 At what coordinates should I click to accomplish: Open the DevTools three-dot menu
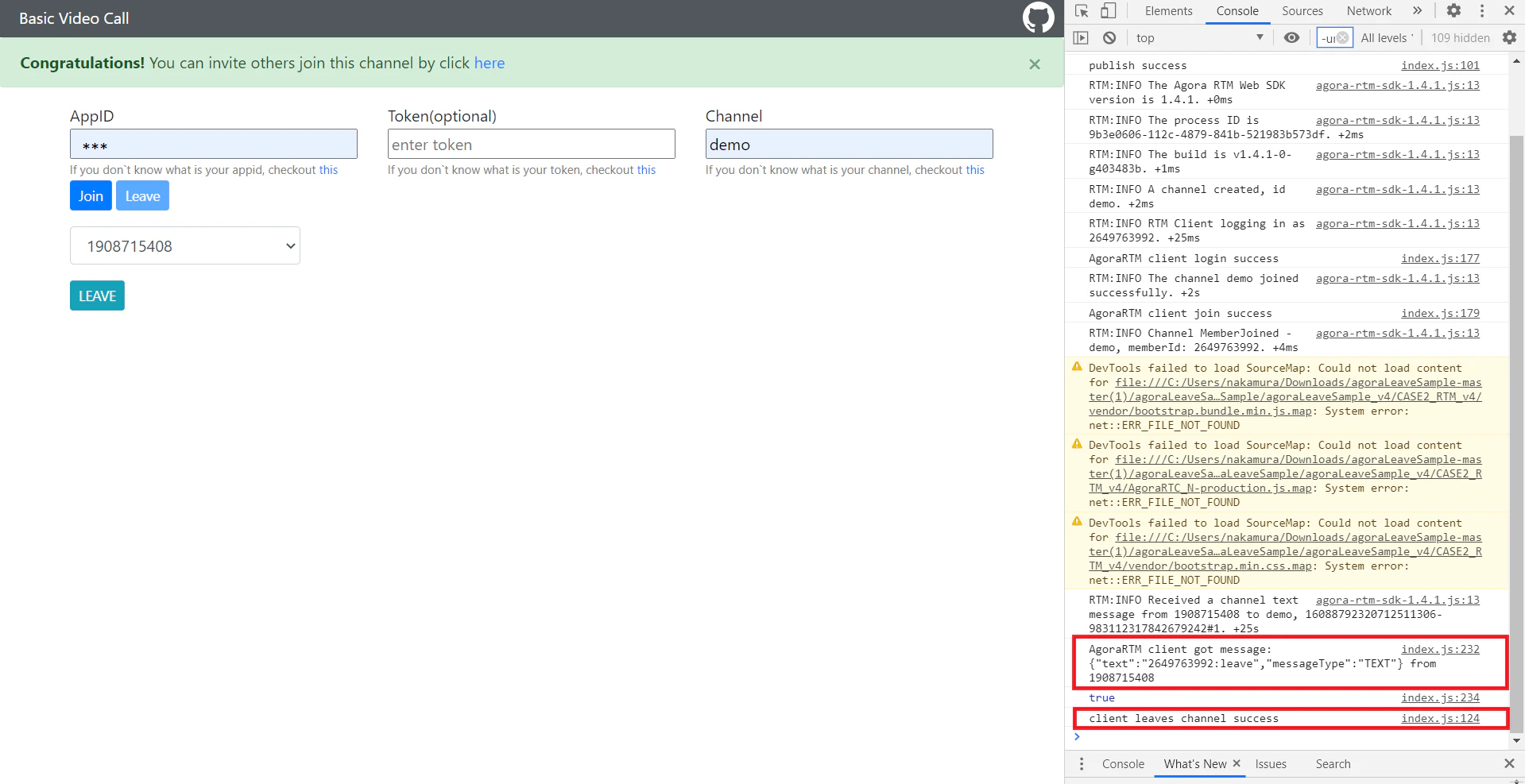(1482, 11)
